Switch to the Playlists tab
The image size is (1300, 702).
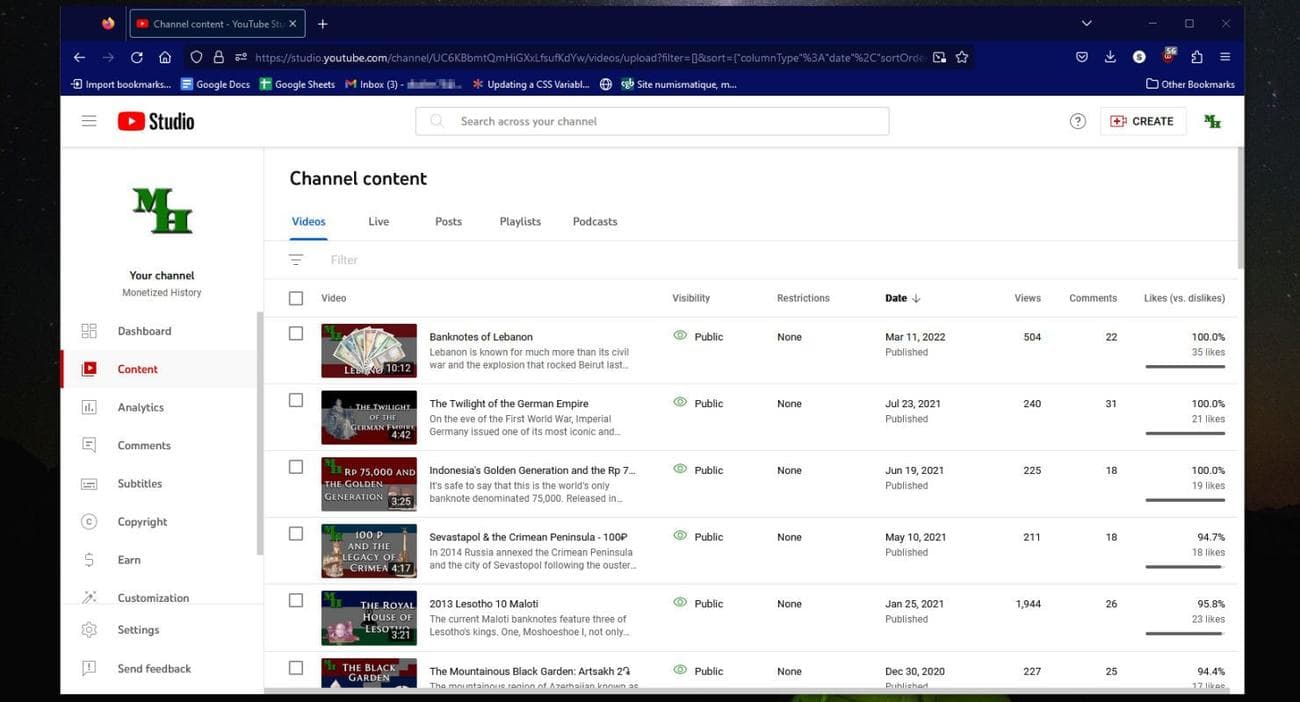[520, 221]
